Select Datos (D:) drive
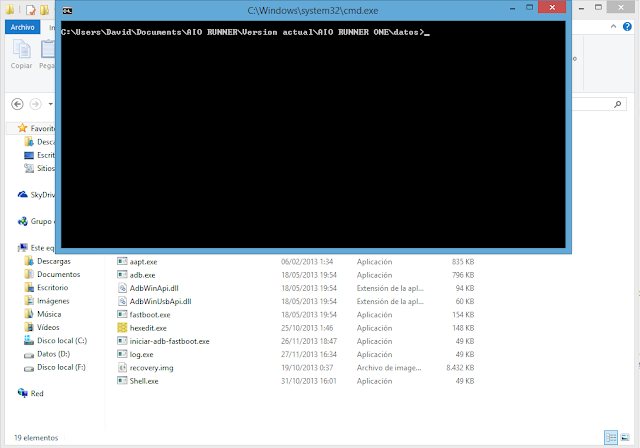This screenshot has height=448, width=640. 47,354
